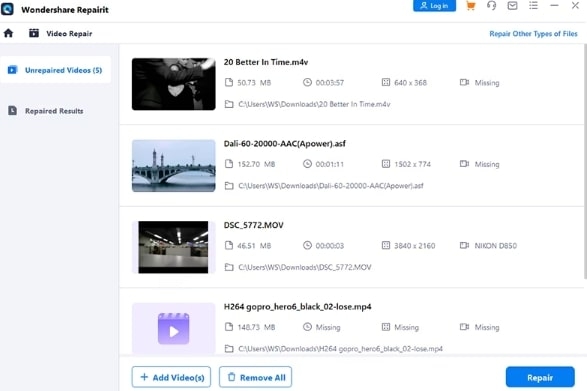Select the Unrepaired Videos (5) tab
Viewport: 587px width, 391px height.
(56, 70)
